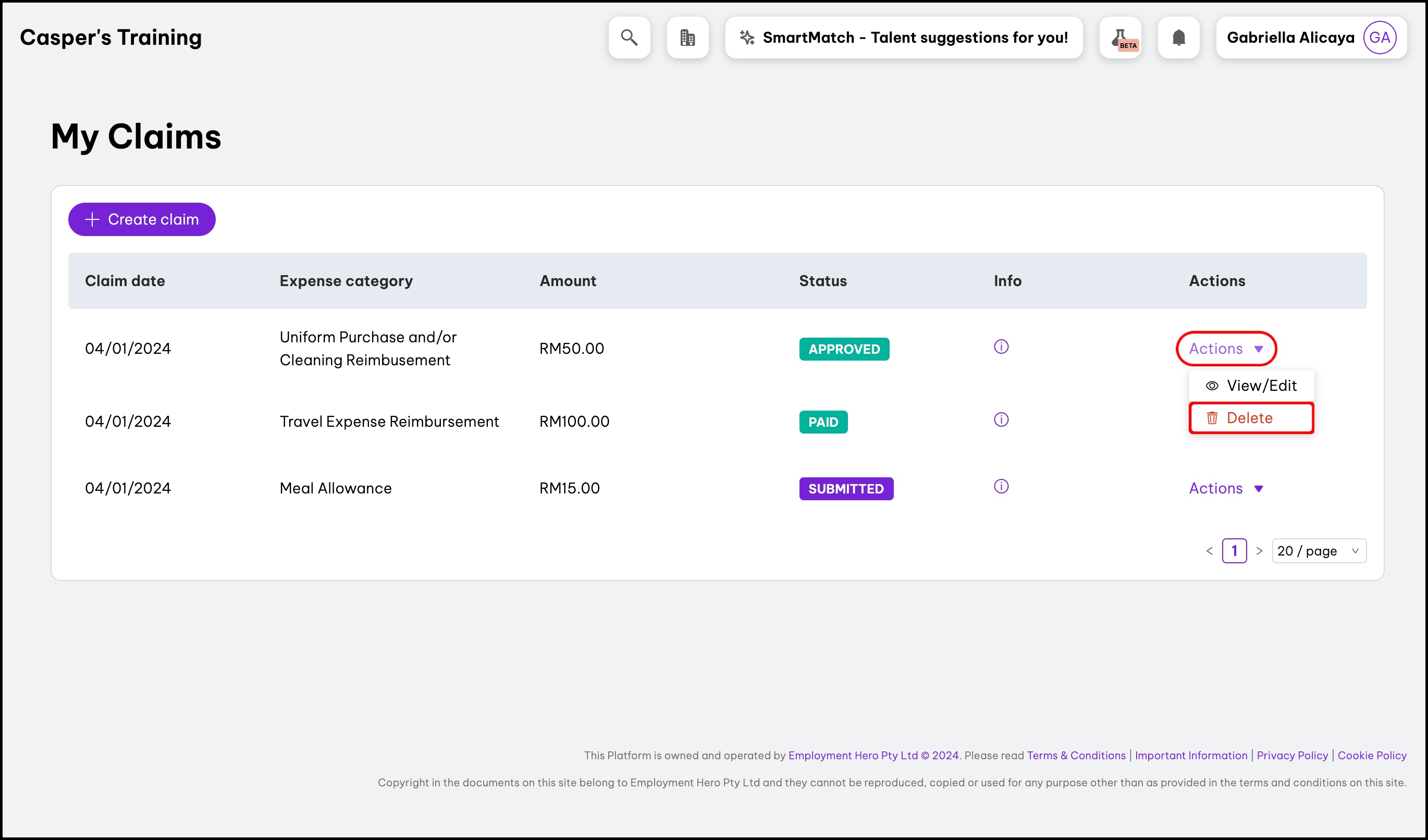Open Actions dropdown for Meal Allowance claim
Viewport: 1428px width, 840px height.
(x=1226, y=488)
